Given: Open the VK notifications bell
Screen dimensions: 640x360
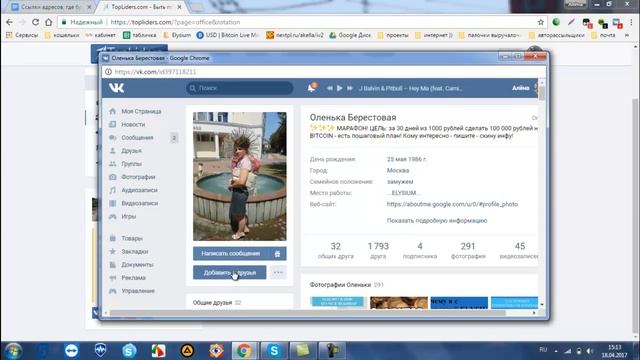Looking at the screenshot, I should click(x=311, y=88).
